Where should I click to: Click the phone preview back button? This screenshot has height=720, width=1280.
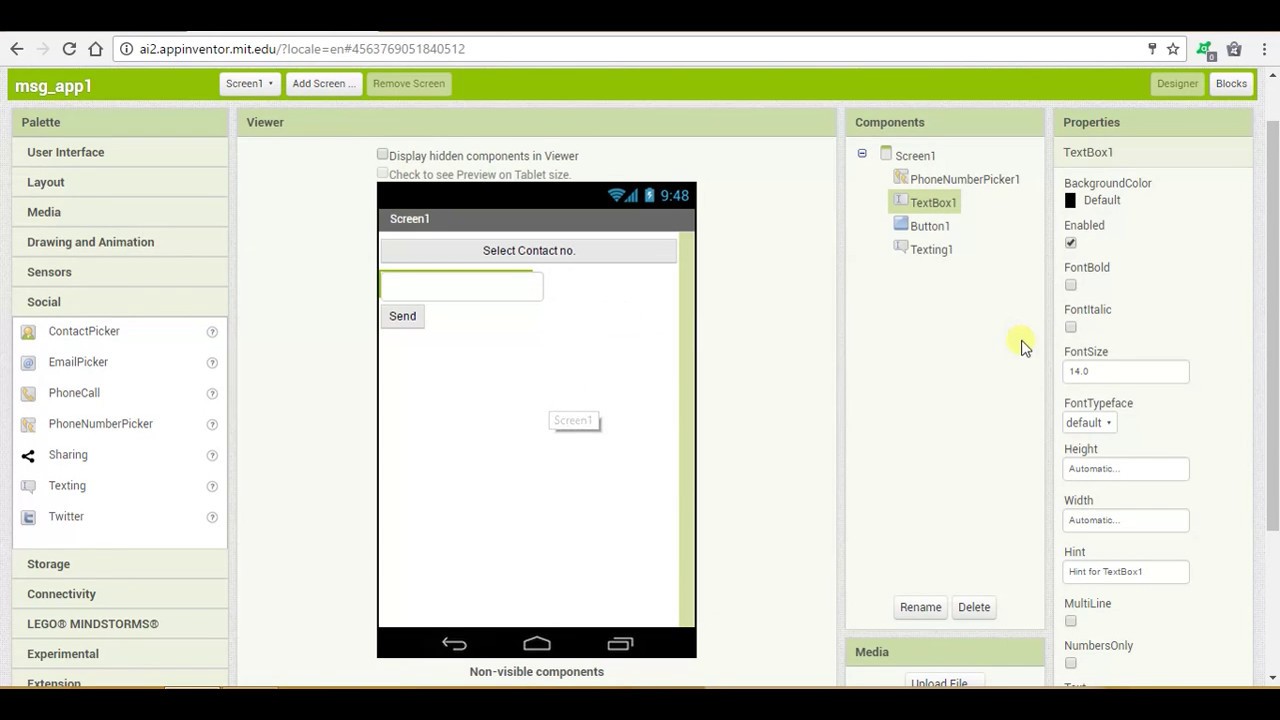[454, 644]
